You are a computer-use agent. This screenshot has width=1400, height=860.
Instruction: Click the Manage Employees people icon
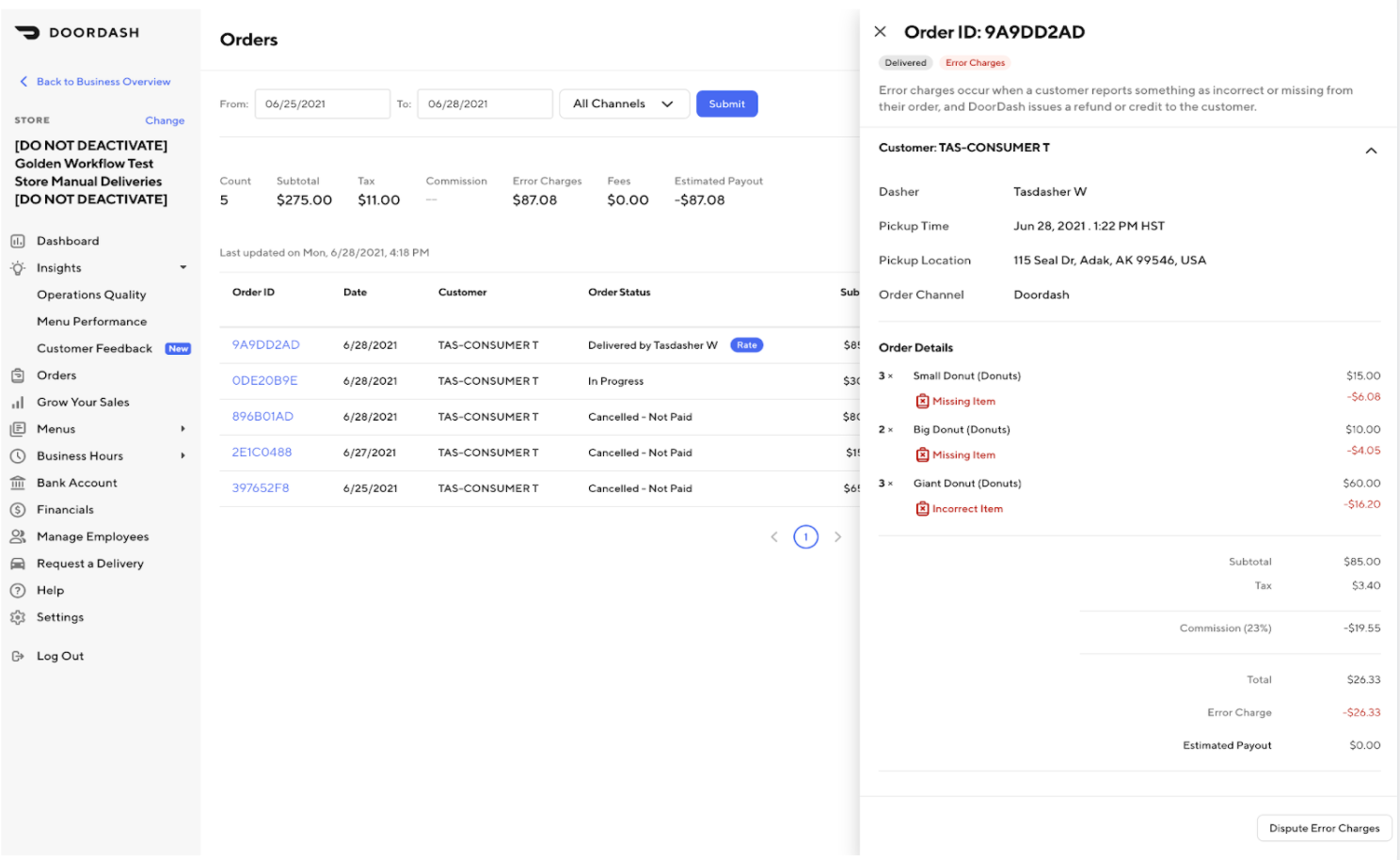[18, 537]
